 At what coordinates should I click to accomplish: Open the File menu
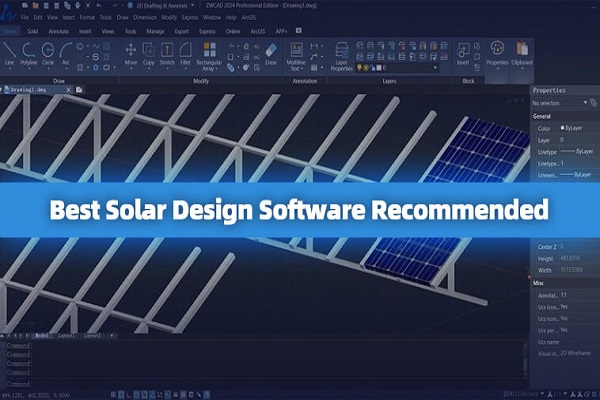[24, 18]
